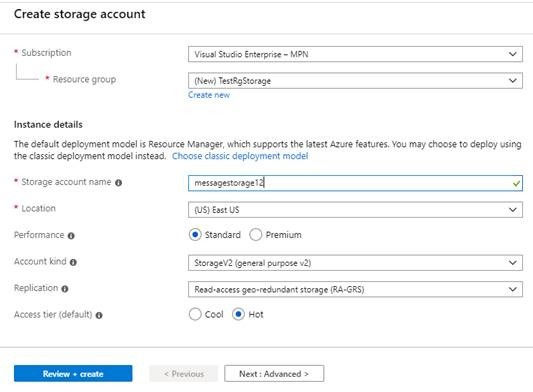Open the Subscription dropdown
Screen dimensions: 533x392
point(355,54)
